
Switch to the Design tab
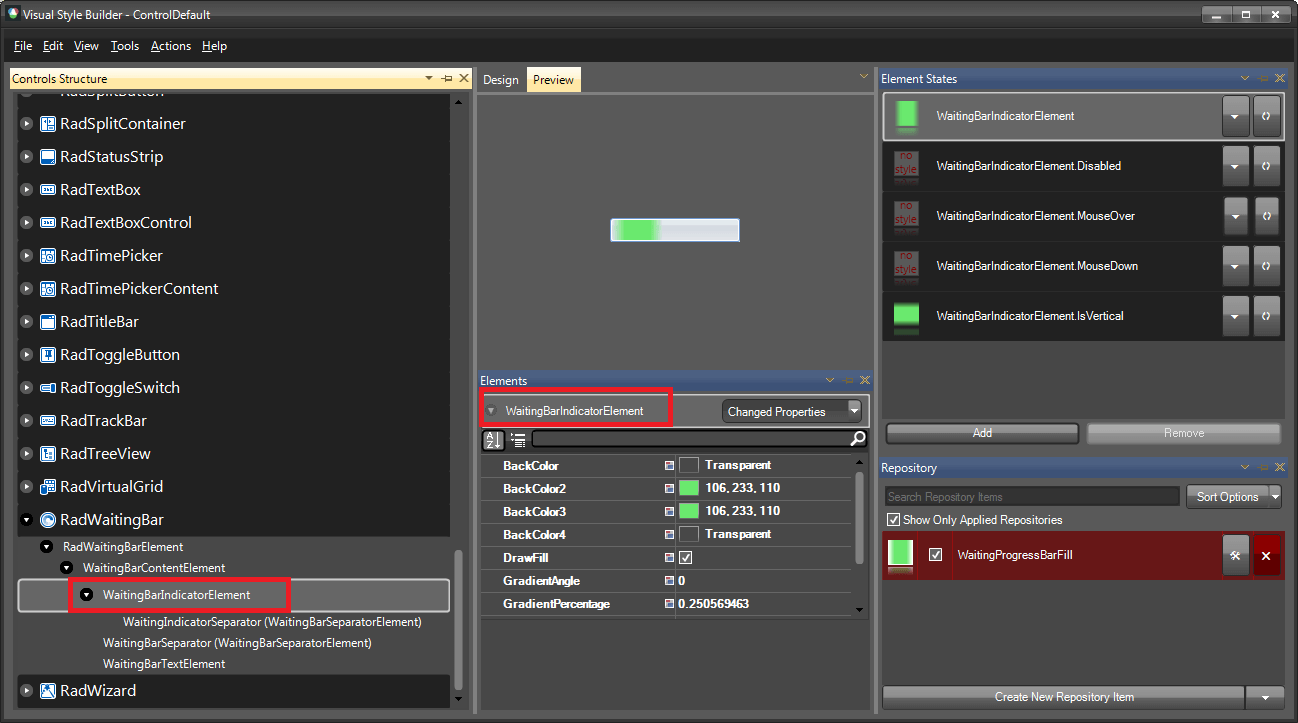tap(500, 79)
